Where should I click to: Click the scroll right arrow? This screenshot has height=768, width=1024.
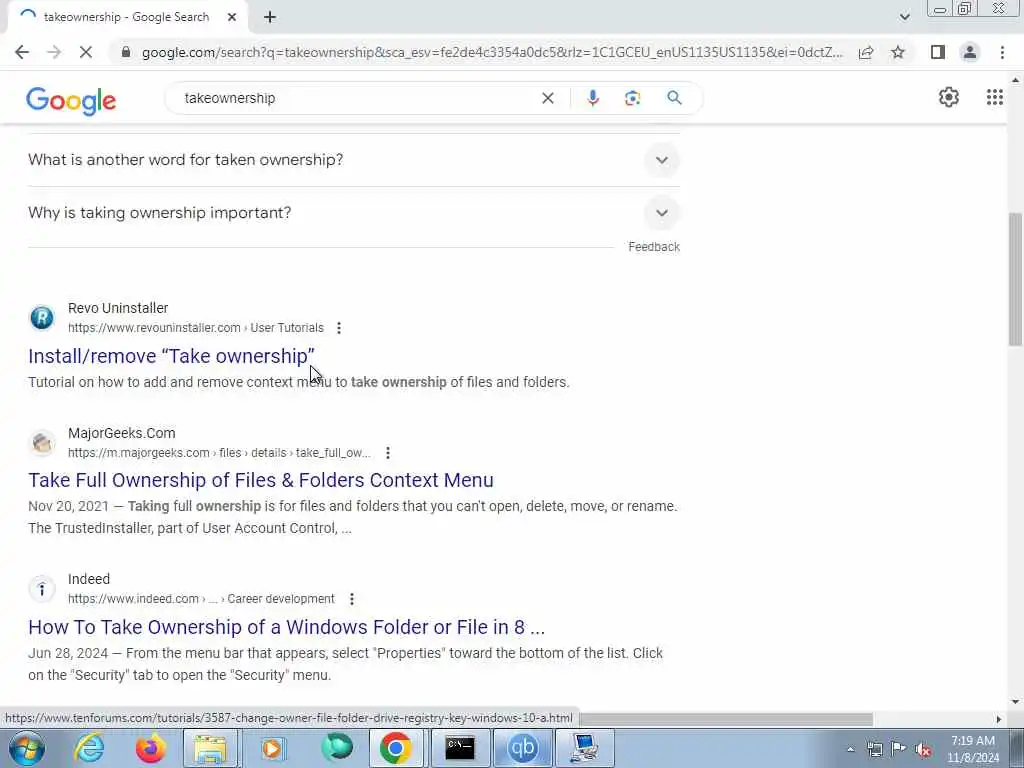tap(999, 719)
